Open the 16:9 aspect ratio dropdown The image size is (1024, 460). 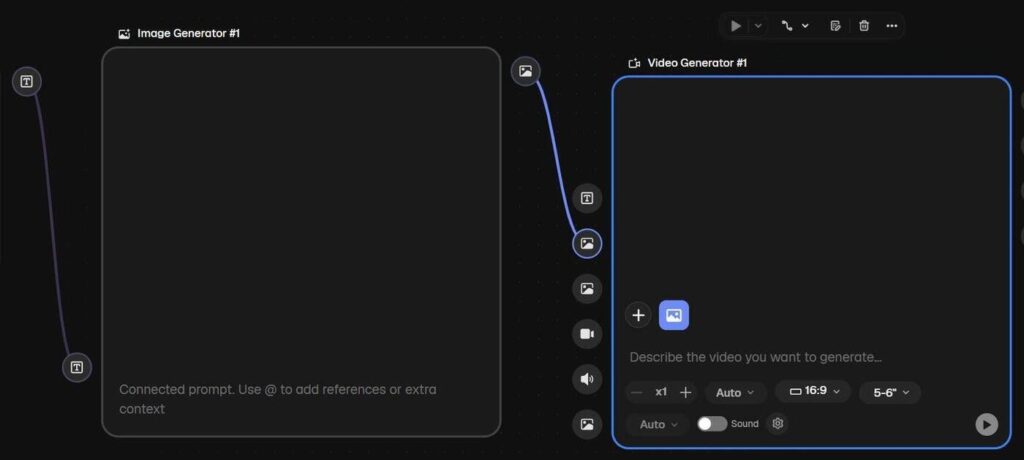tap(813, 391)
